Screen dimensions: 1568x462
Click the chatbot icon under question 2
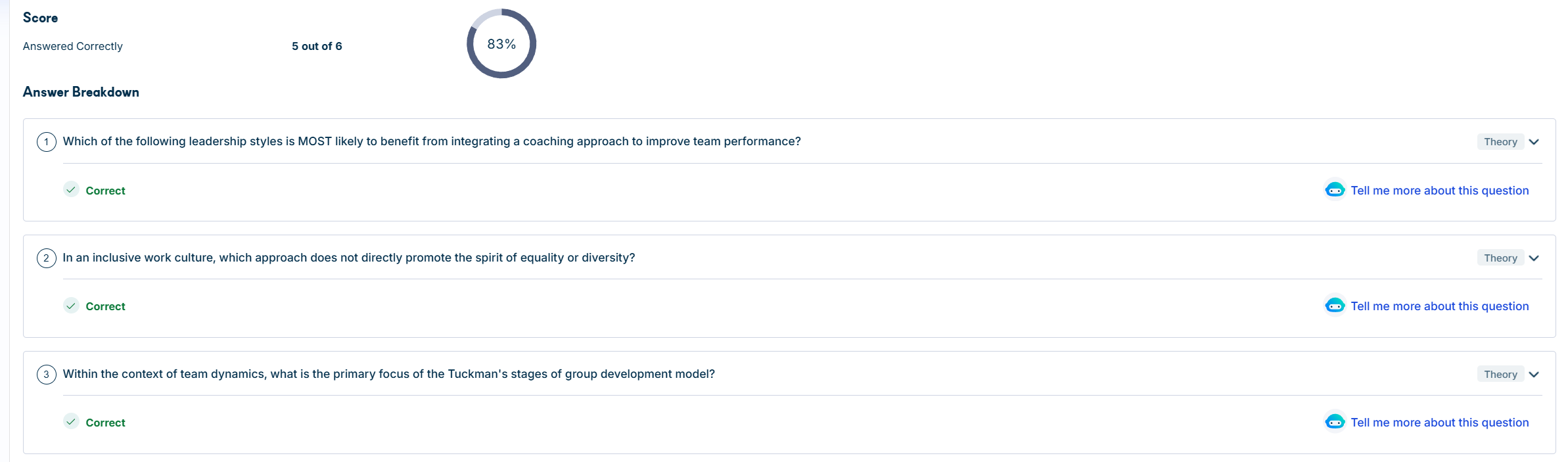tap(1335, 306)
